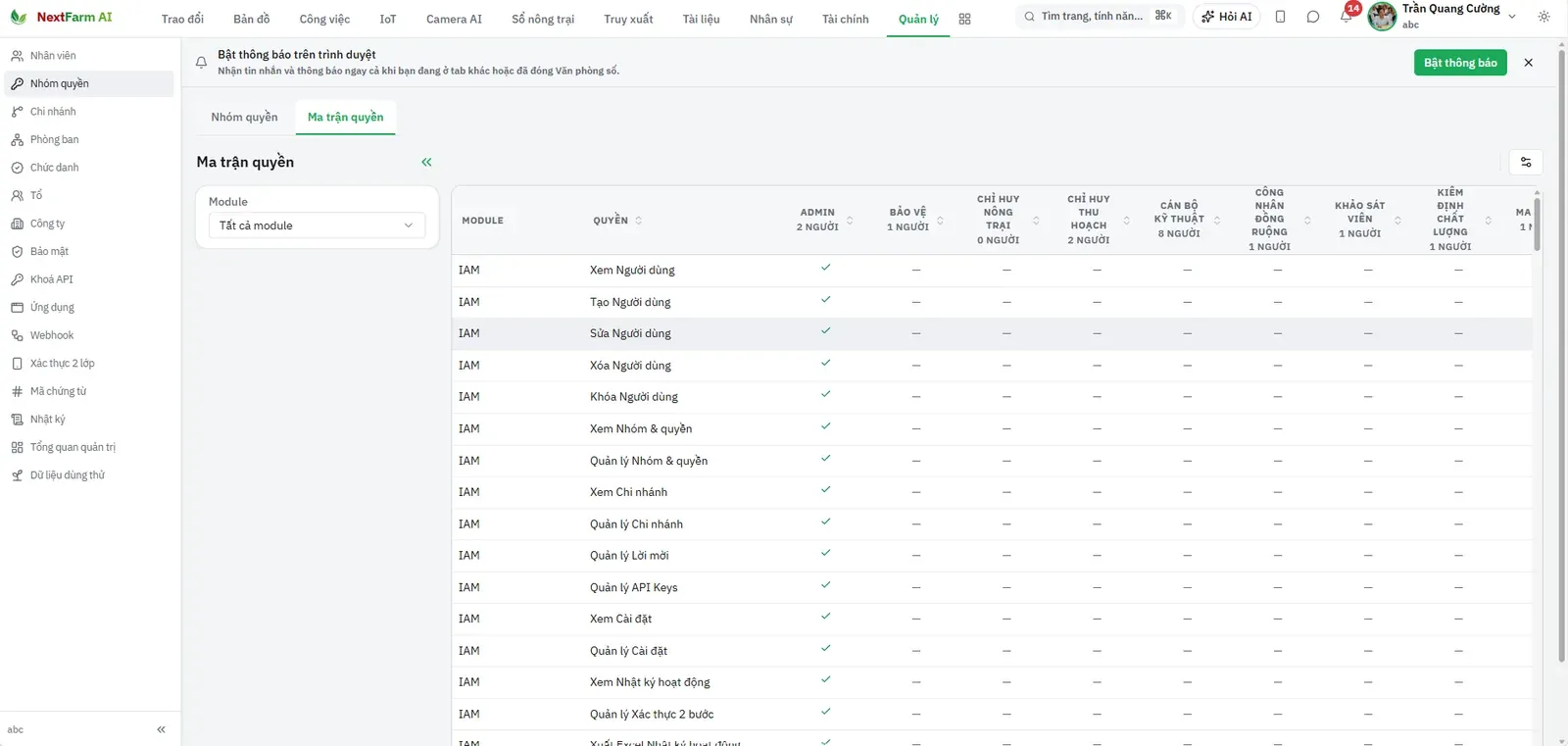Viewport: 1568px width, 746px height.
Task: Open the Tất cả module dropdown
Action: click(317, 225)
